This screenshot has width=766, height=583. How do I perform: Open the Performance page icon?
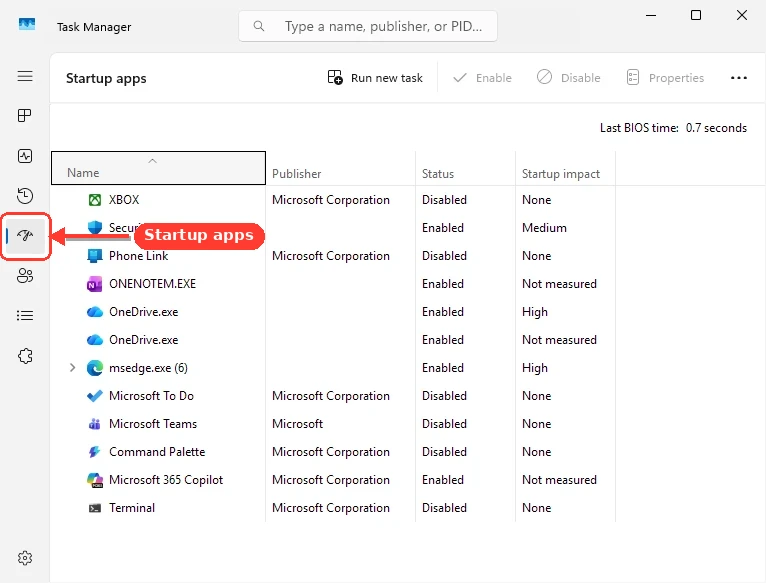pyautogui.click(x=25, y=156)
